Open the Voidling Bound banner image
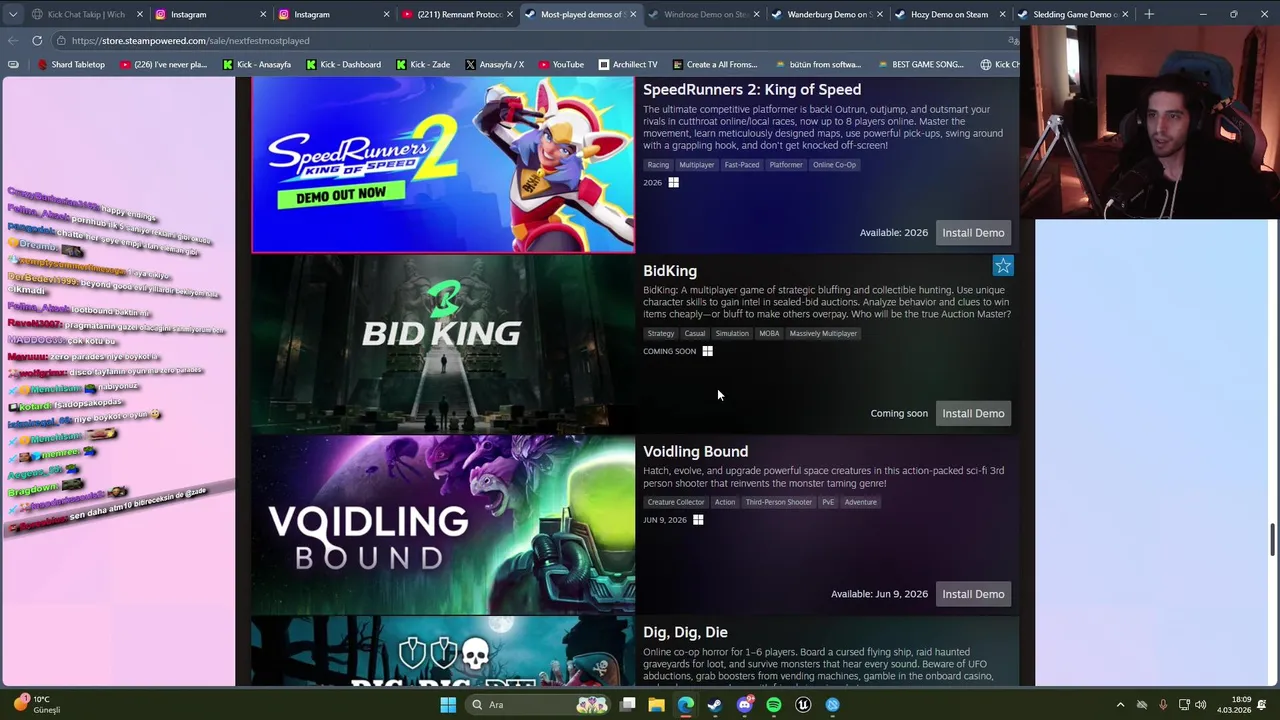This screenshot has height=720, width=1280. click(x=443, y=525)
